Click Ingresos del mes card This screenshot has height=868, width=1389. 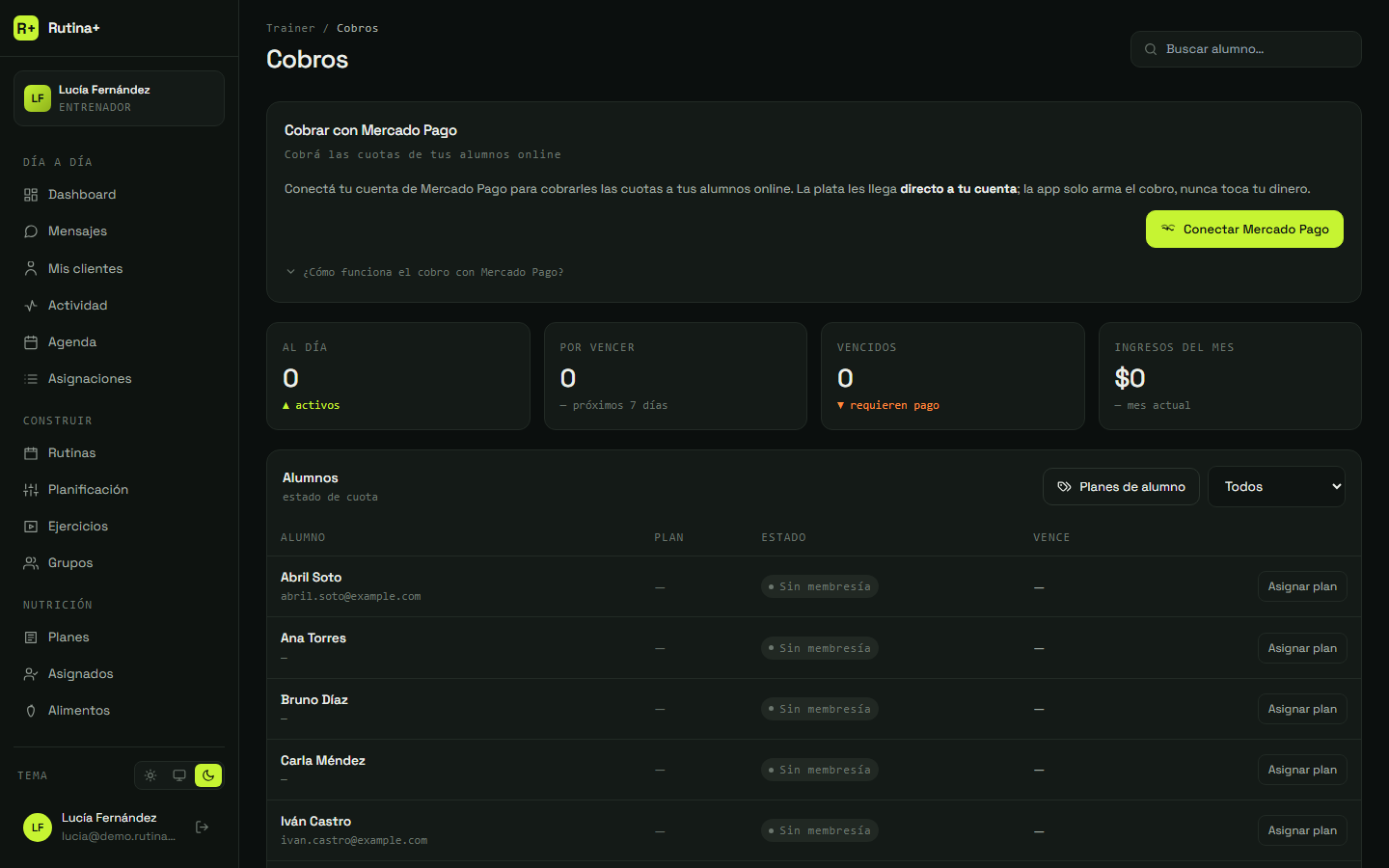coord(1230,376)
